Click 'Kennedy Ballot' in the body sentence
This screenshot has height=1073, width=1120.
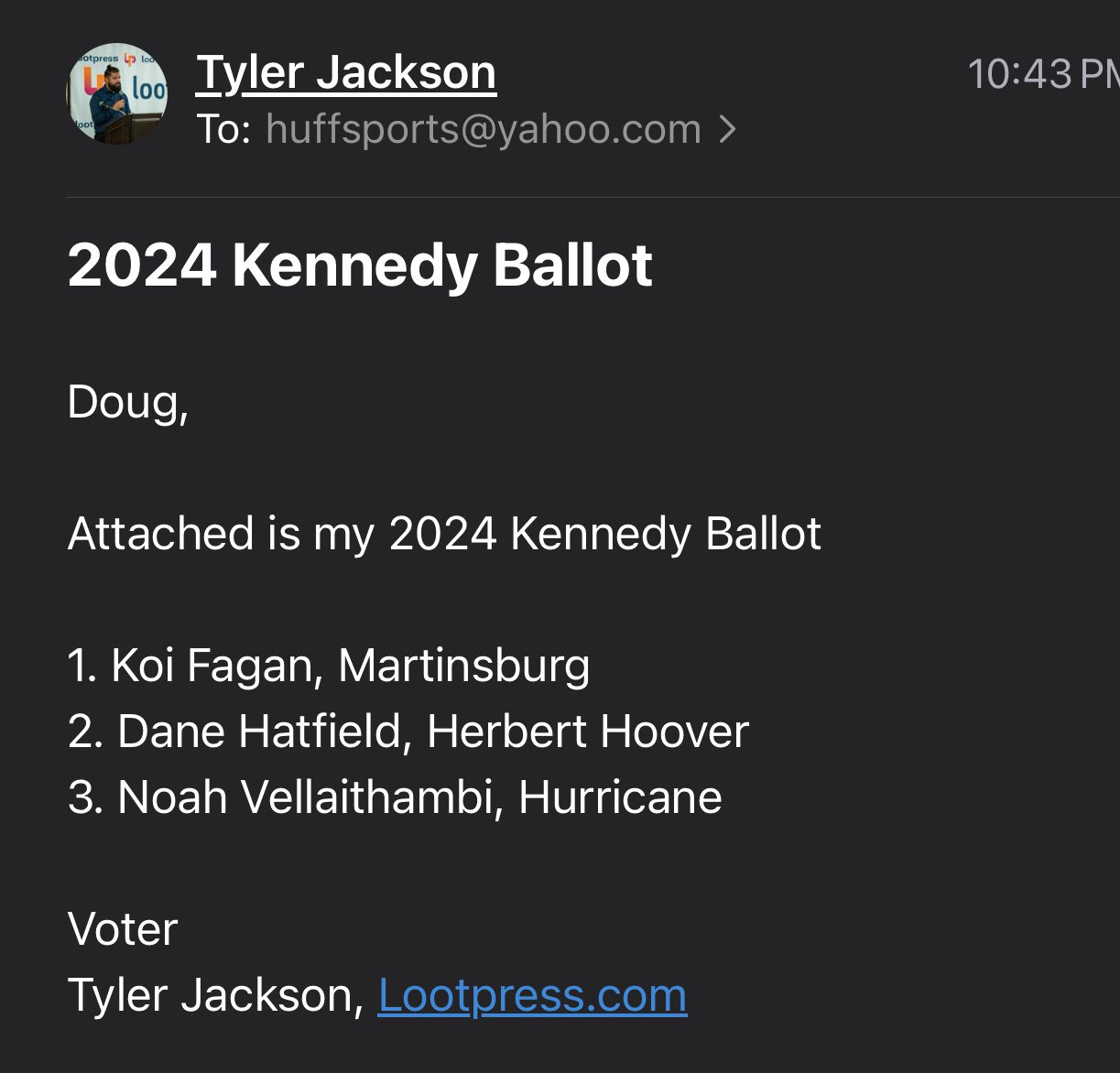[666, 534]
